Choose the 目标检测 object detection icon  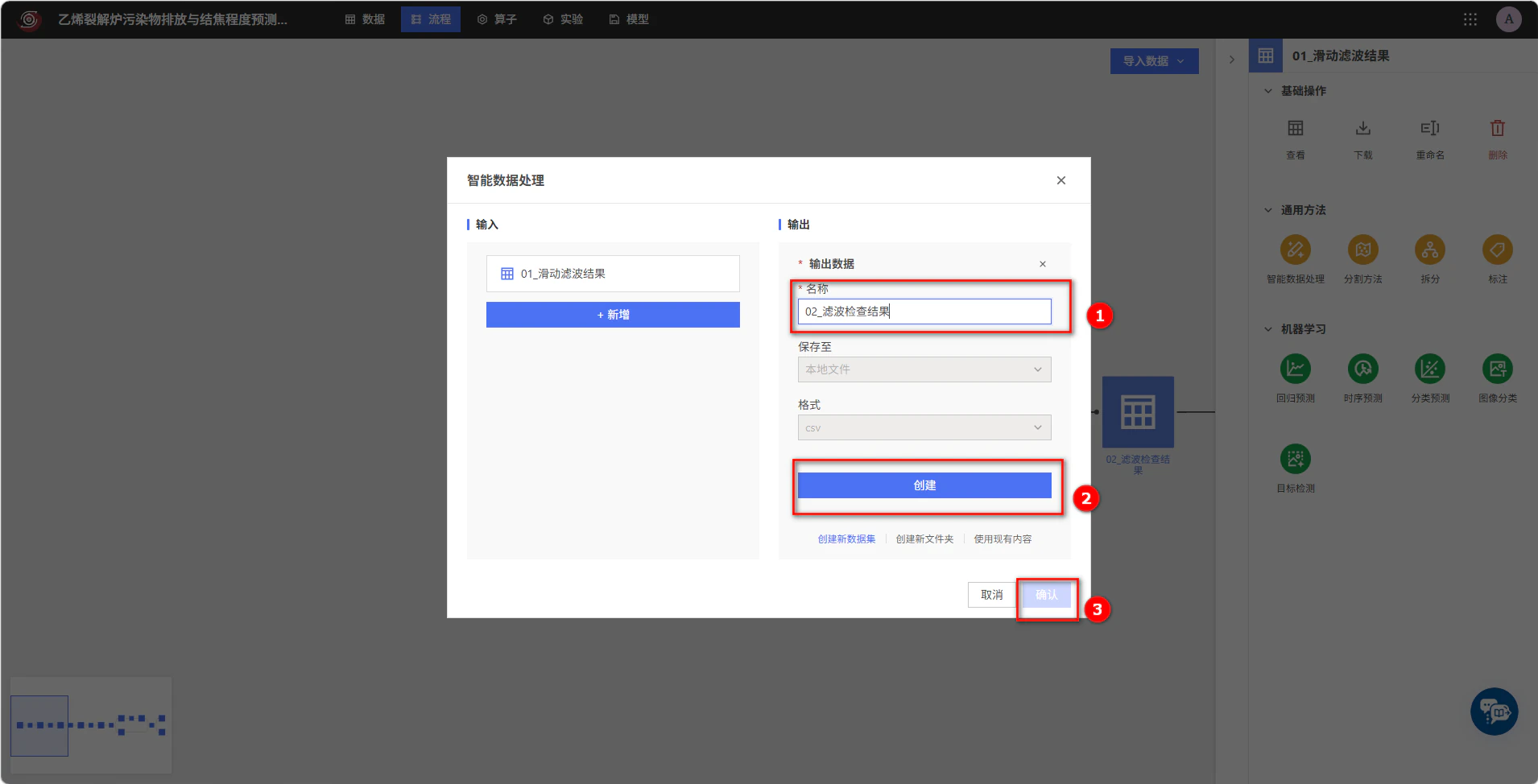1295,460
